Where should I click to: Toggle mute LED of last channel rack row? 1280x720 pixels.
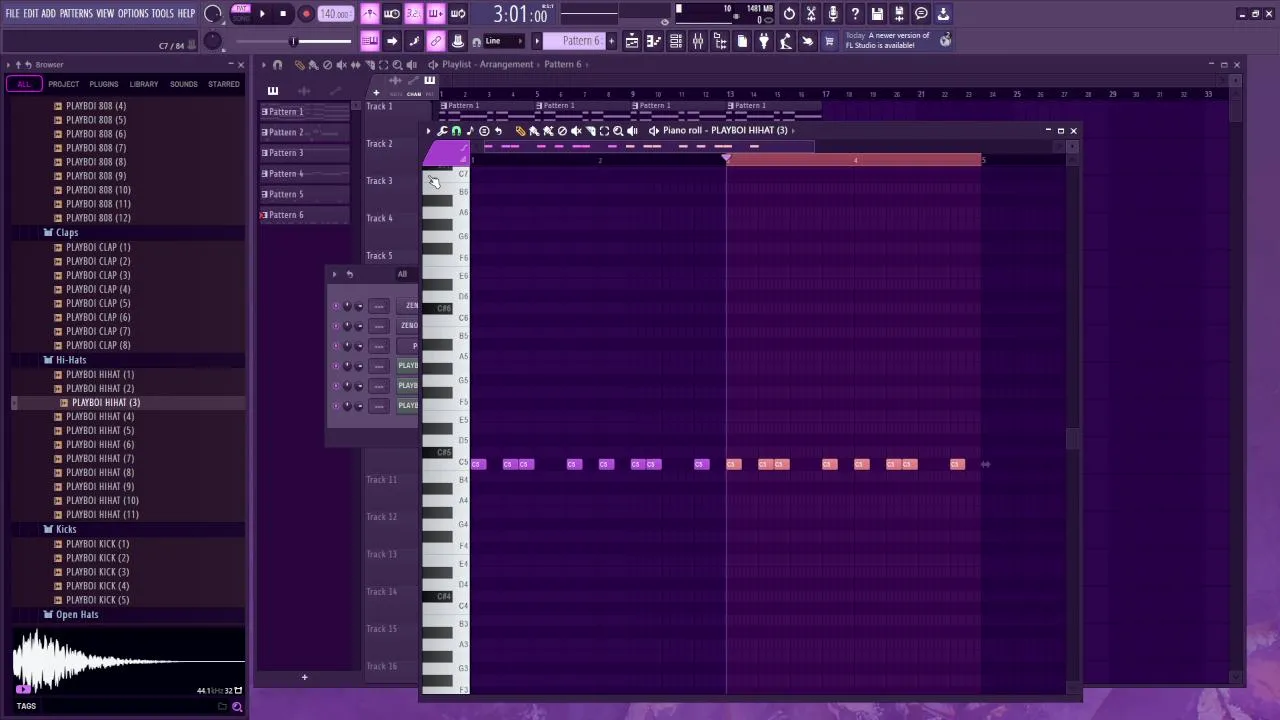click(x=335, y=406)
